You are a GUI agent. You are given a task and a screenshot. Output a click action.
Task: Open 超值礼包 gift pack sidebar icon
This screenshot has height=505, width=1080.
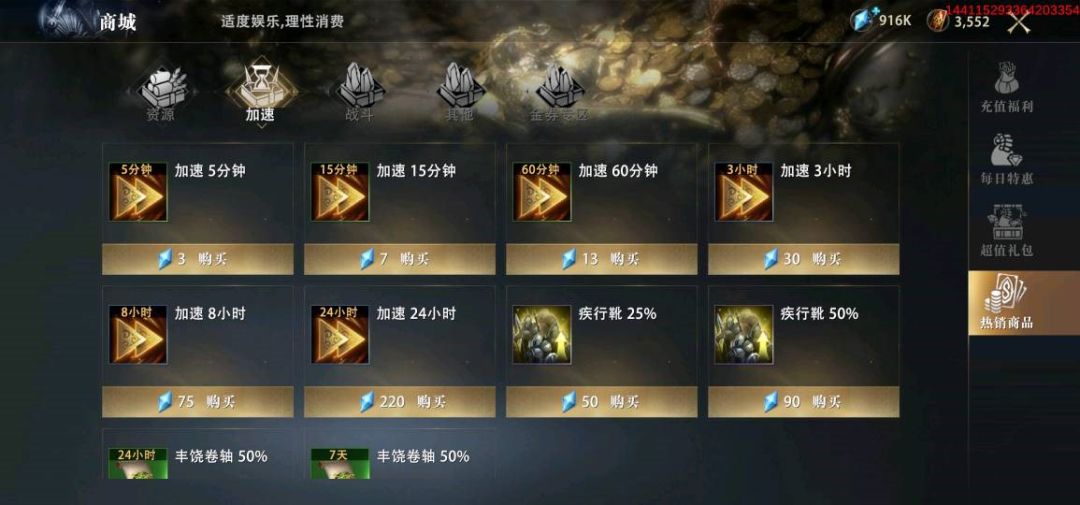1006,231
